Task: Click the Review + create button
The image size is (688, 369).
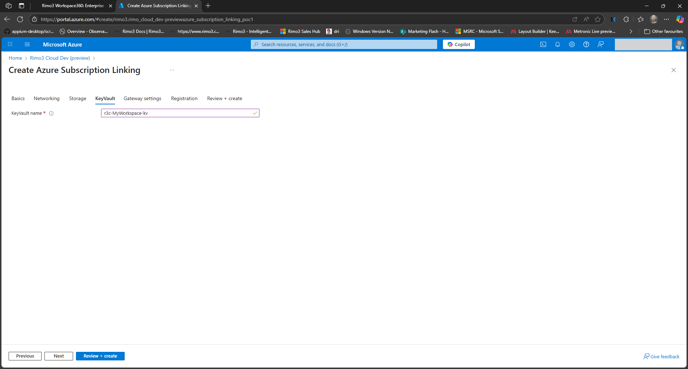Action: [100, 356]
